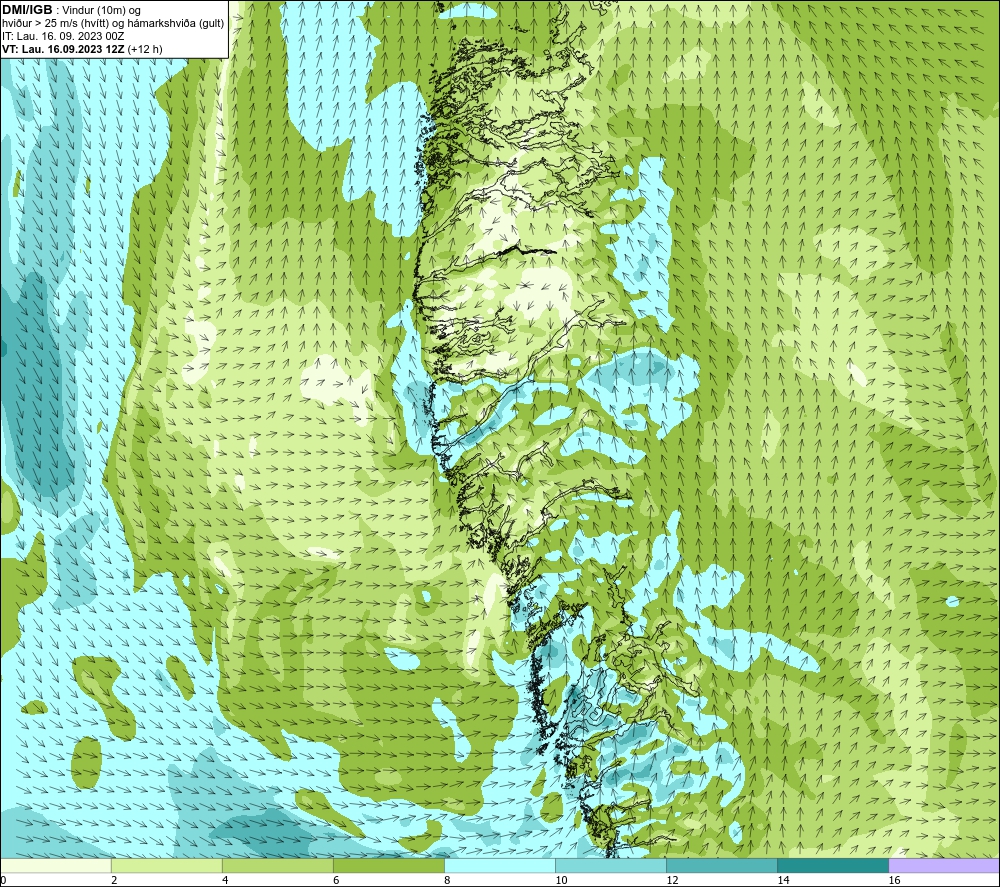Click the legend scale label '12'
This screenshot has width=1000, height=887.
tap(672, 880)
